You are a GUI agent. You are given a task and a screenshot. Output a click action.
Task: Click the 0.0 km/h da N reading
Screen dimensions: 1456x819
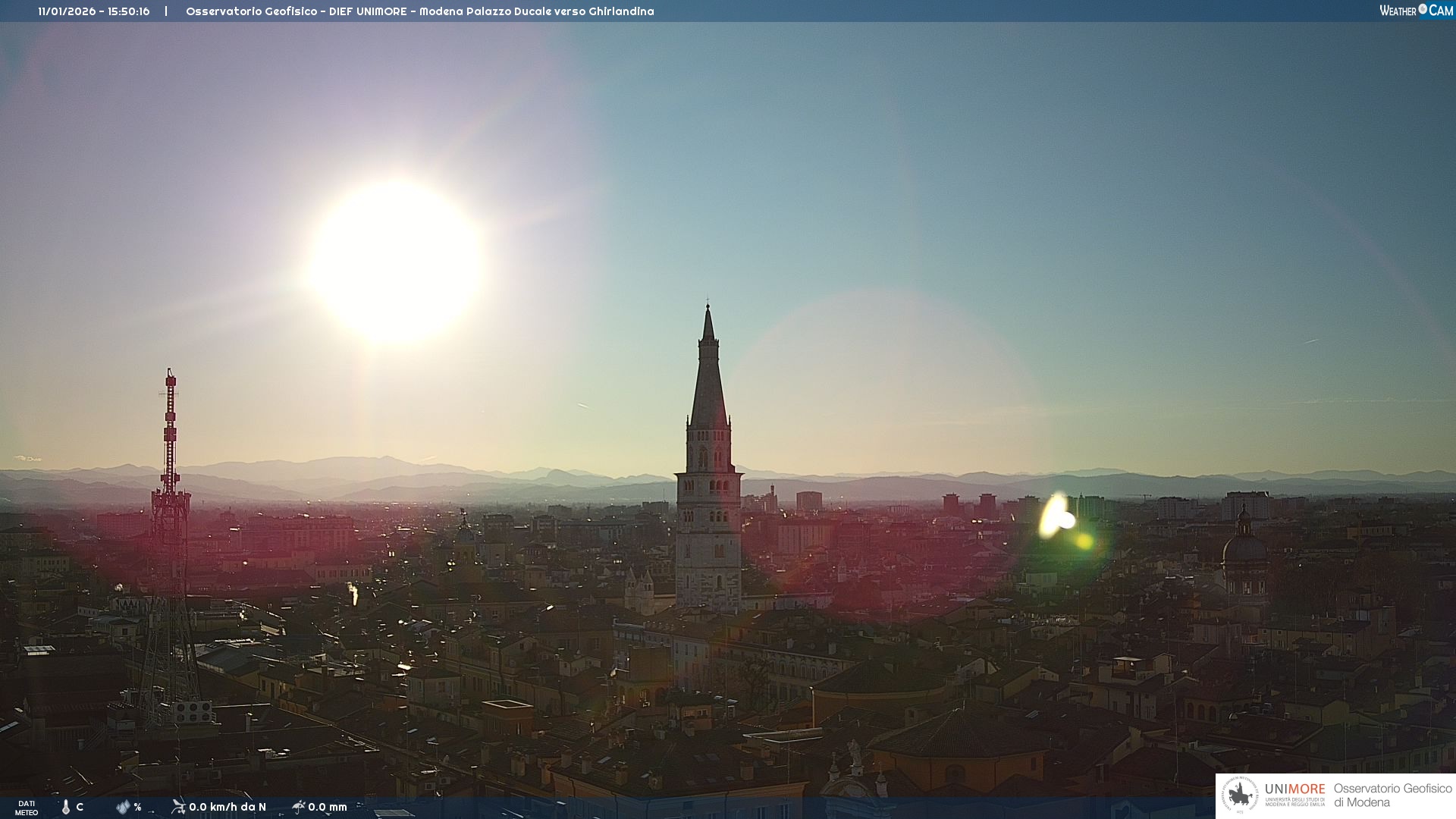pos(227,807)
